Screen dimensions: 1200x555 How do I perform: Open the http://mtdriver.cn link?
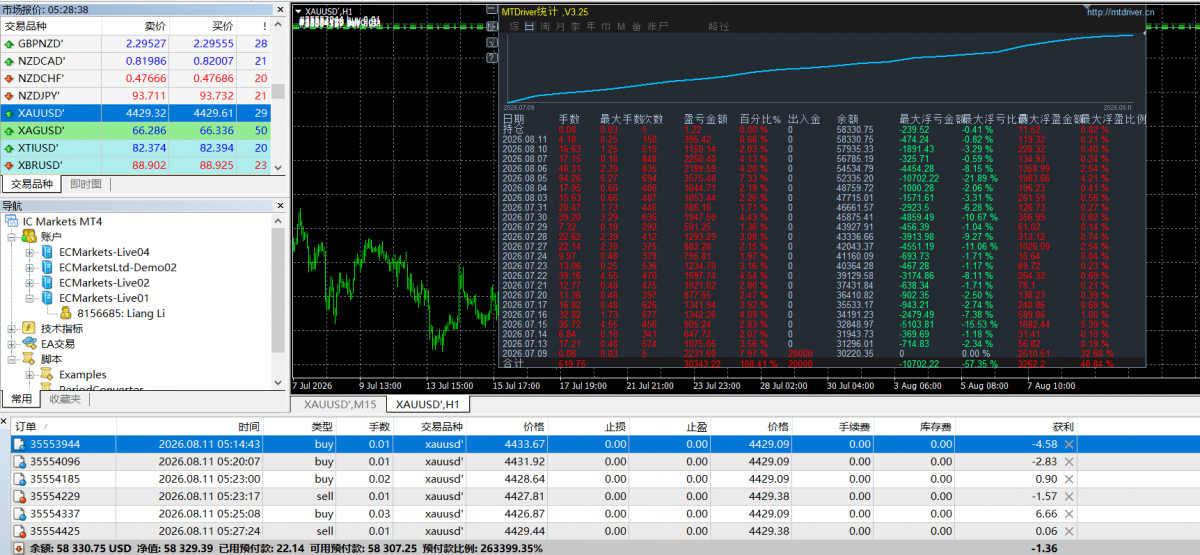pyautogui.click(x=1119, y=12)
